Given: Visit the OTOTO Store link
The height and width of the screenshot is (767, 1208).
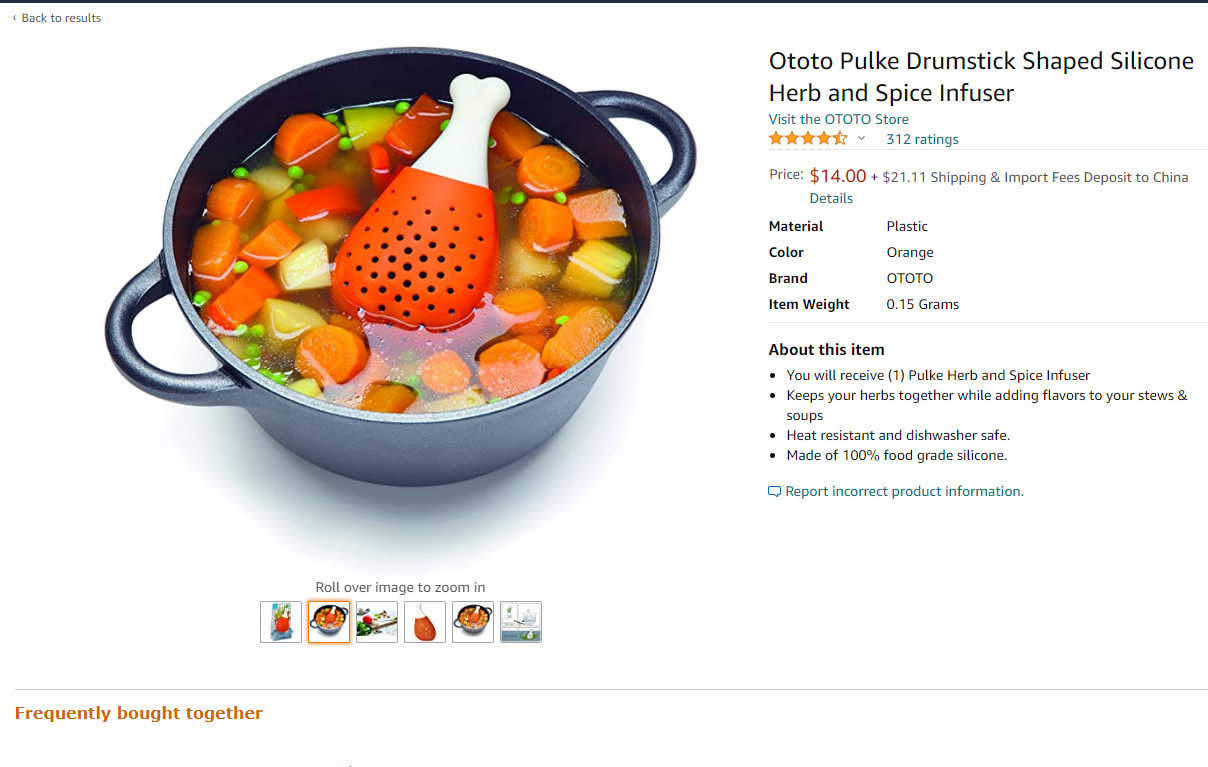Looking at the screenshot, I should (838, 119).
